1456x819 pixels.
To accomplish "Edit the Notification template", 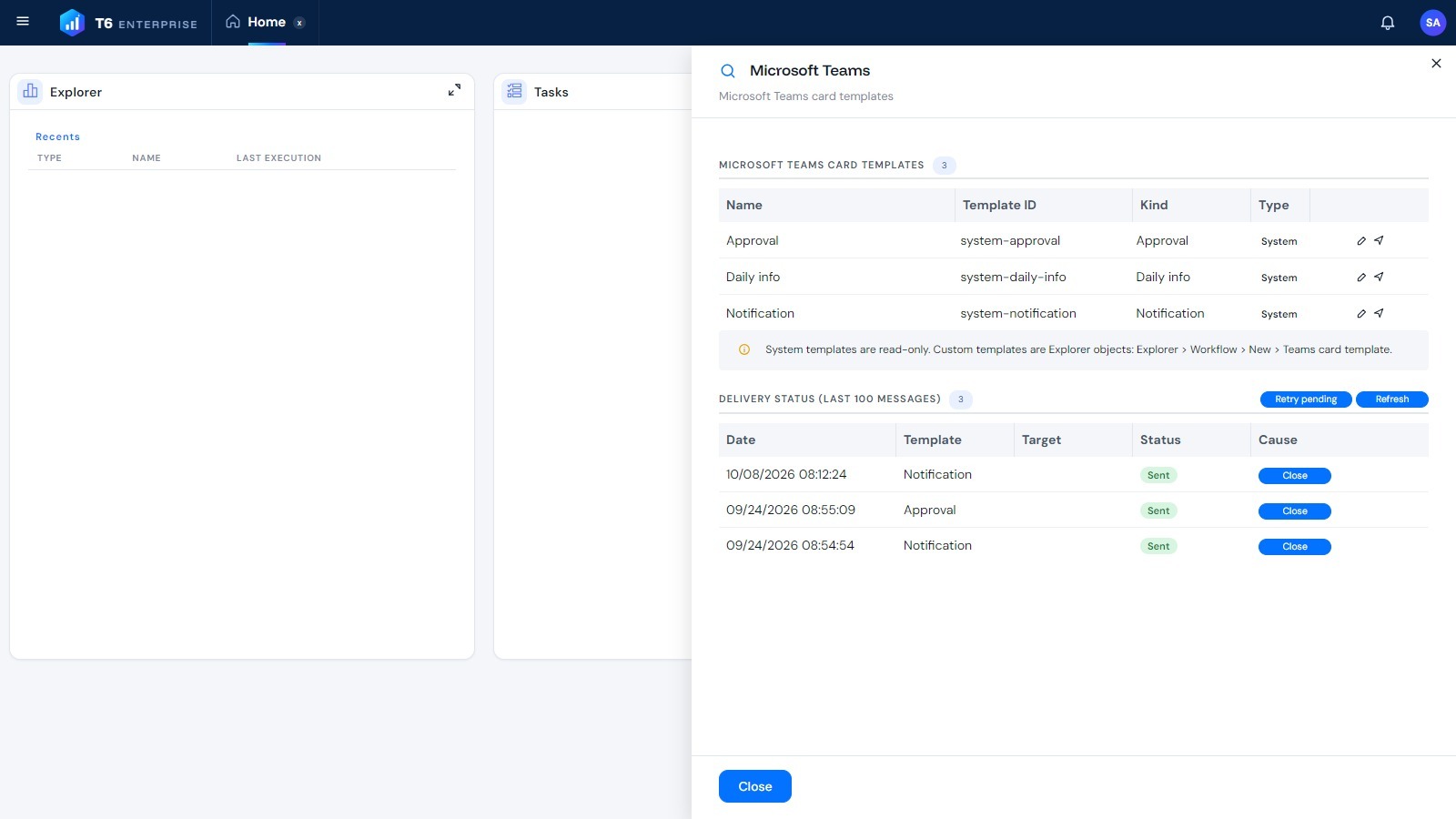I will (1361, 314).
